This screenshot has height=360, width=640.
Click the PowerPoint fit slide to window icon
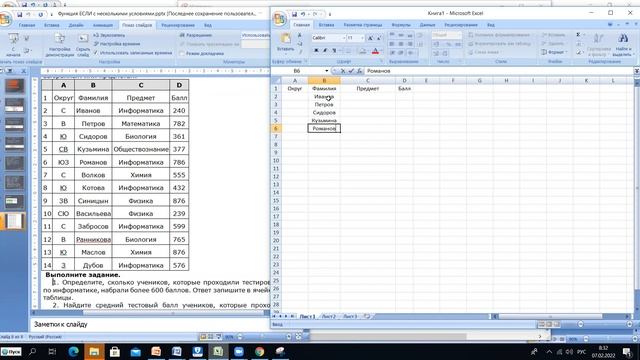click(298, 337)
